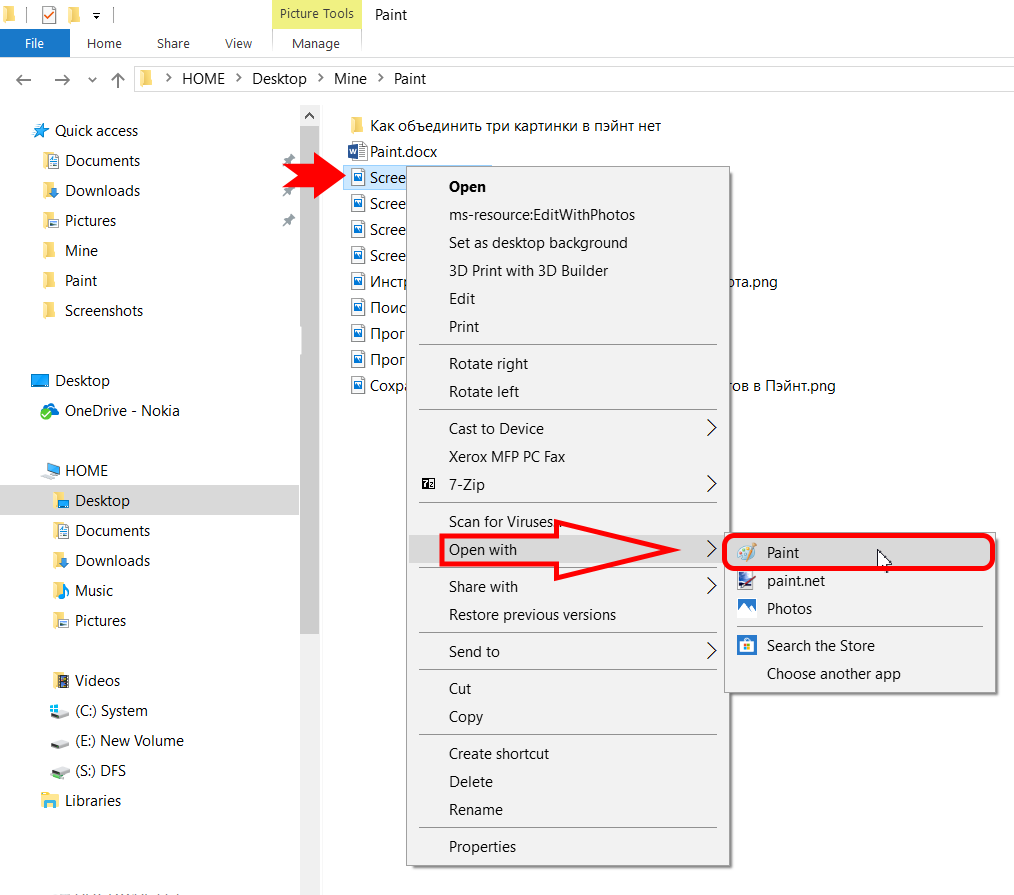This screenshot has height=895, width=1014.
Task: Select Downloads under Quick access
Action: point(102,191)
